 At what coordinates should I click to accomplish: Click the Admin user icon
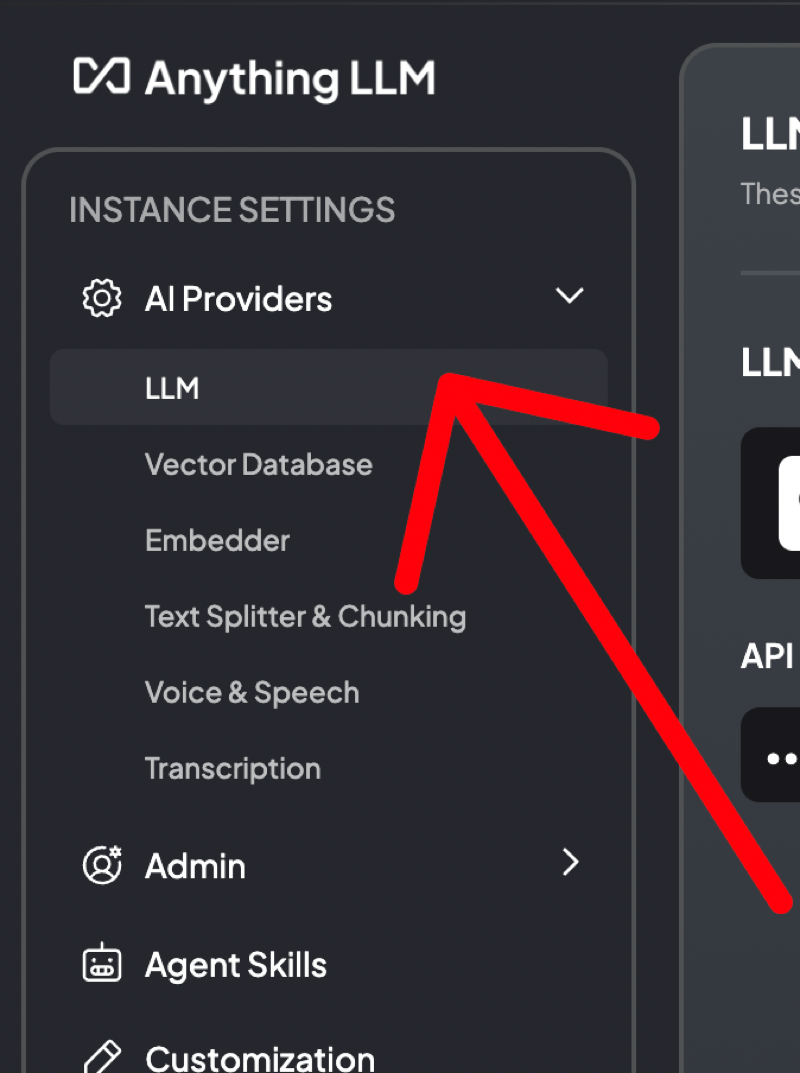tap(102, 865)
